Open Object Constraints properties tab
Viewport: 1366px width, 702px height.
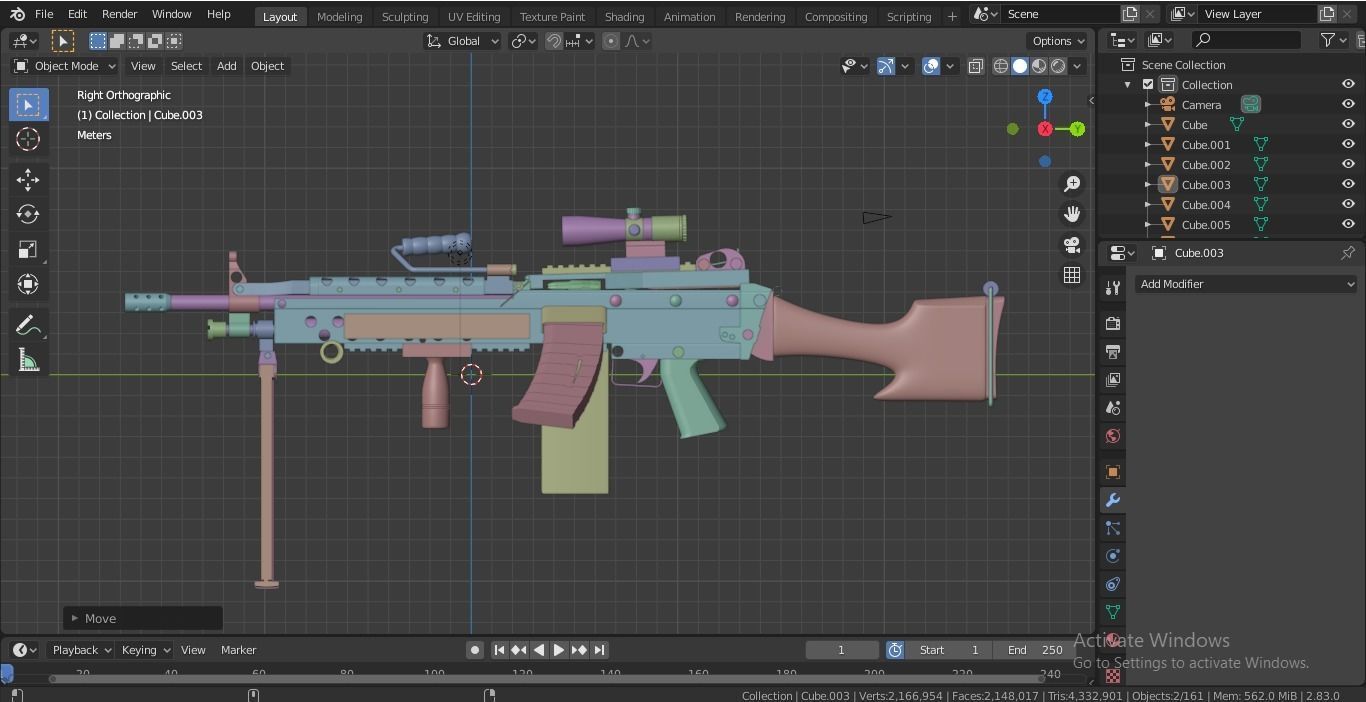(1113, 583)
